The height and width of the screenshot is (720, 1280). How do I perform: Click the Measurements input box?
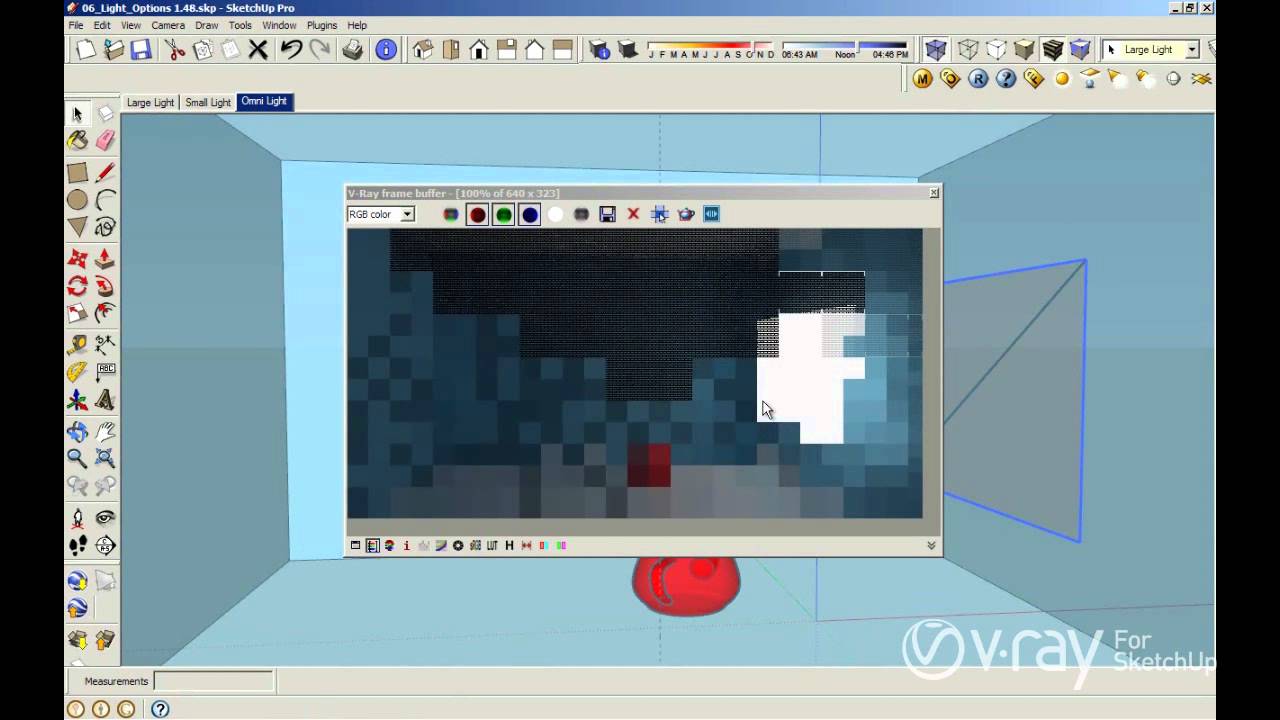pyautogui.click(x=213, y=681)
